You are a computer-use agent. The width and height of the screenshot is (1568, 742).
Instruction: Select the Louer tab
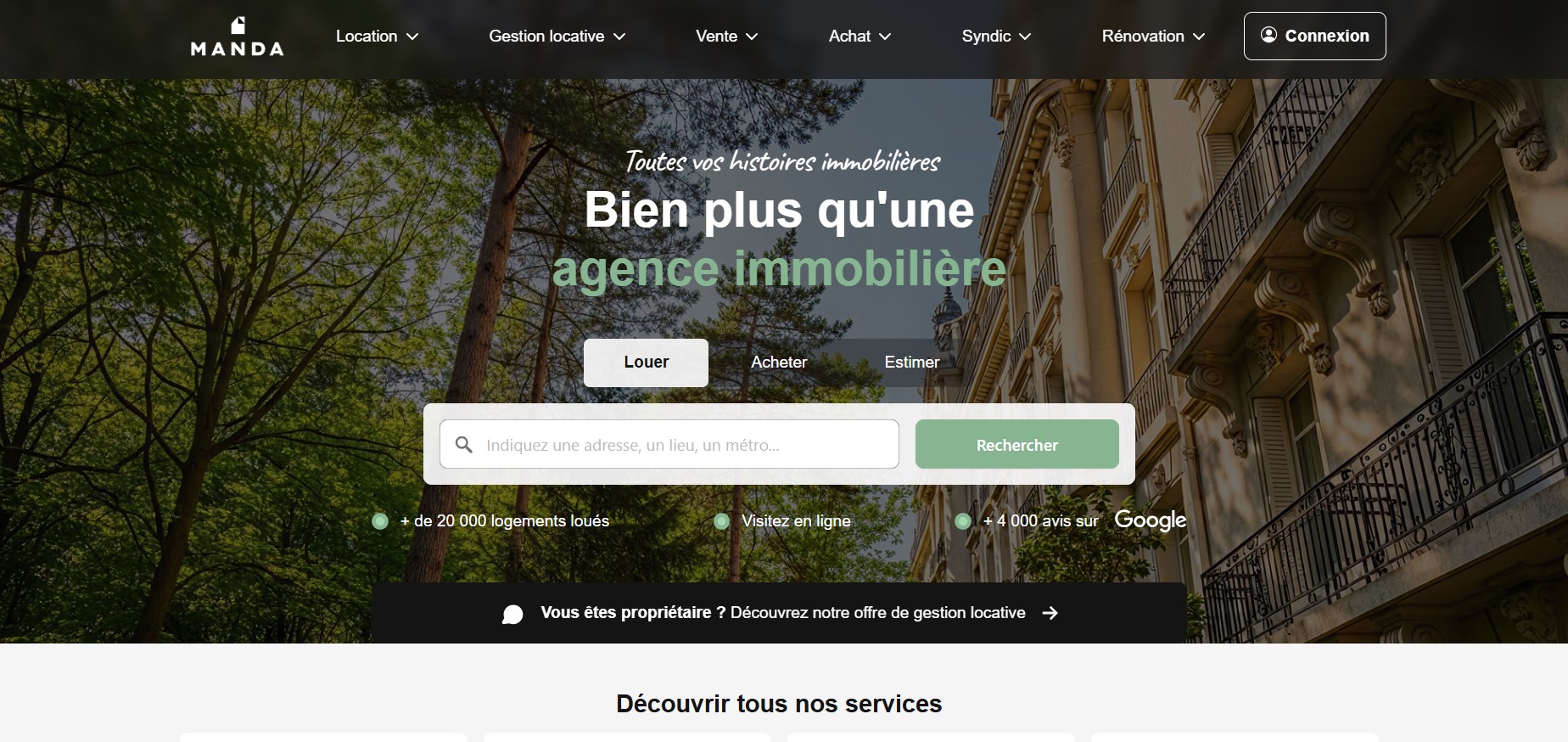[646, 363]
